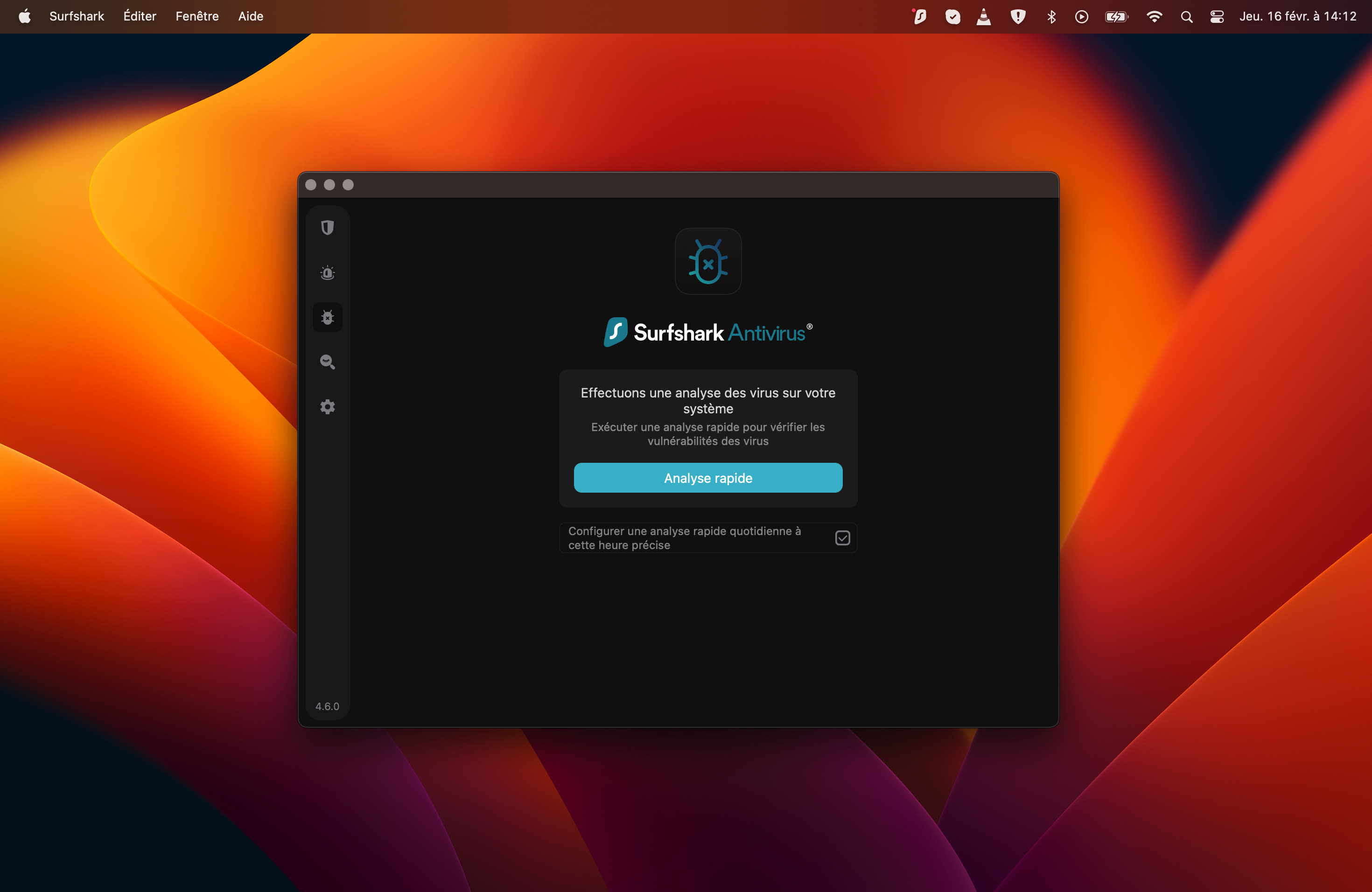Open the alerts section in the sidebar
The image size is (1372, 892).
point(328,272)
